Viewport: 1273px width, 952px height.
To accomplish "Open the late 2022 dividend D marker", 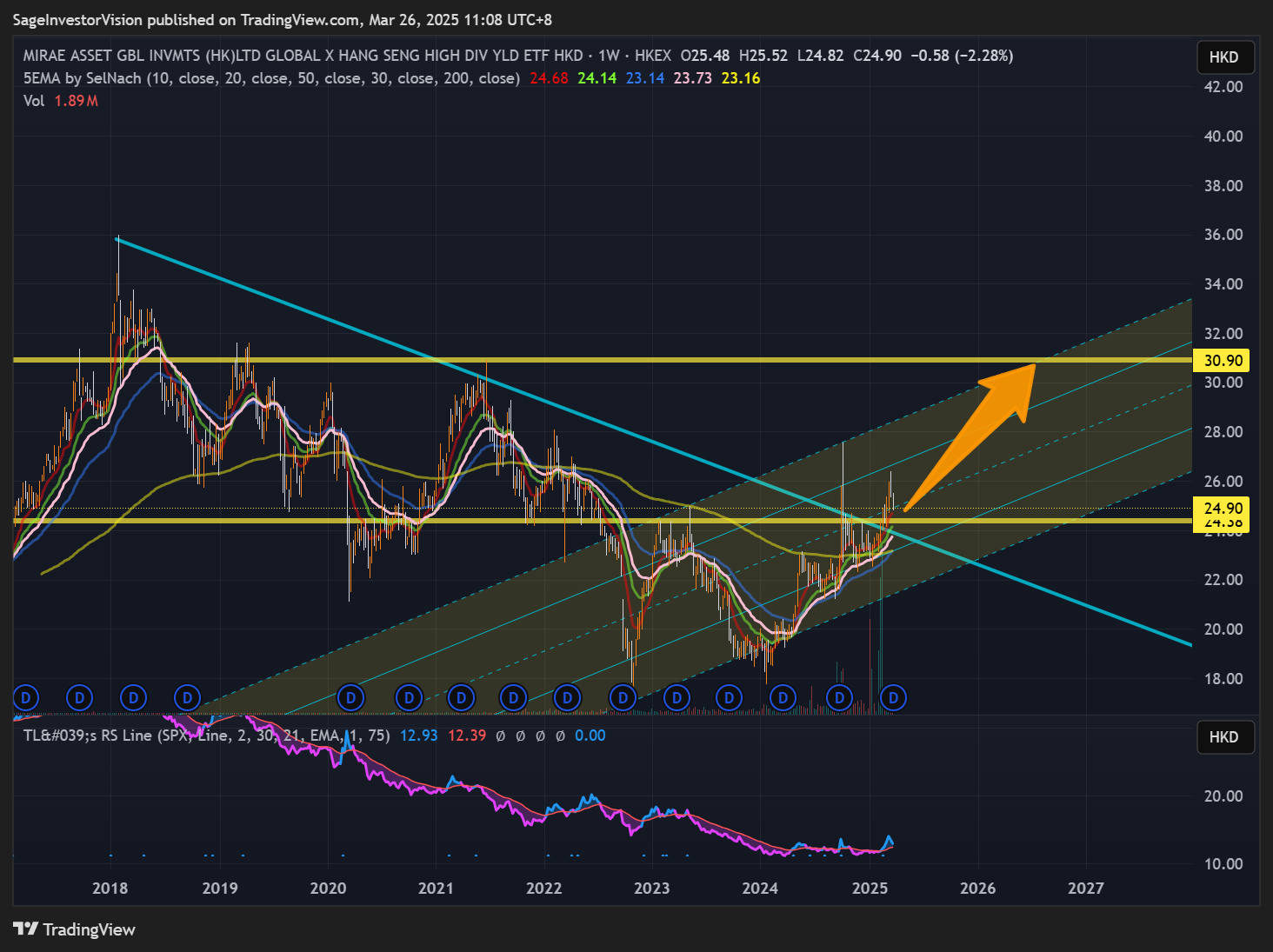I will click(623, 697).
